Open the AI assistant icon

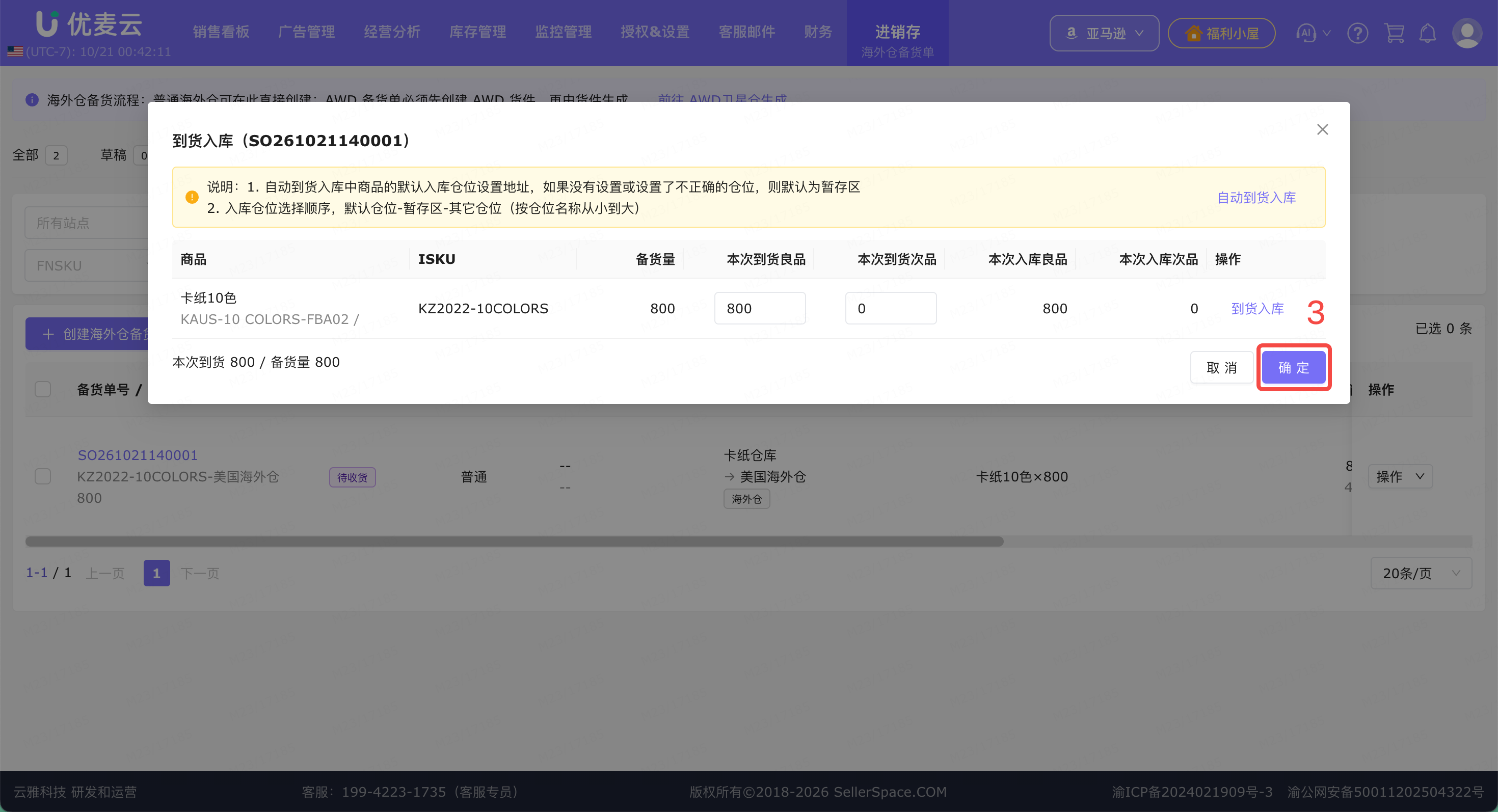coord(1305,33)
